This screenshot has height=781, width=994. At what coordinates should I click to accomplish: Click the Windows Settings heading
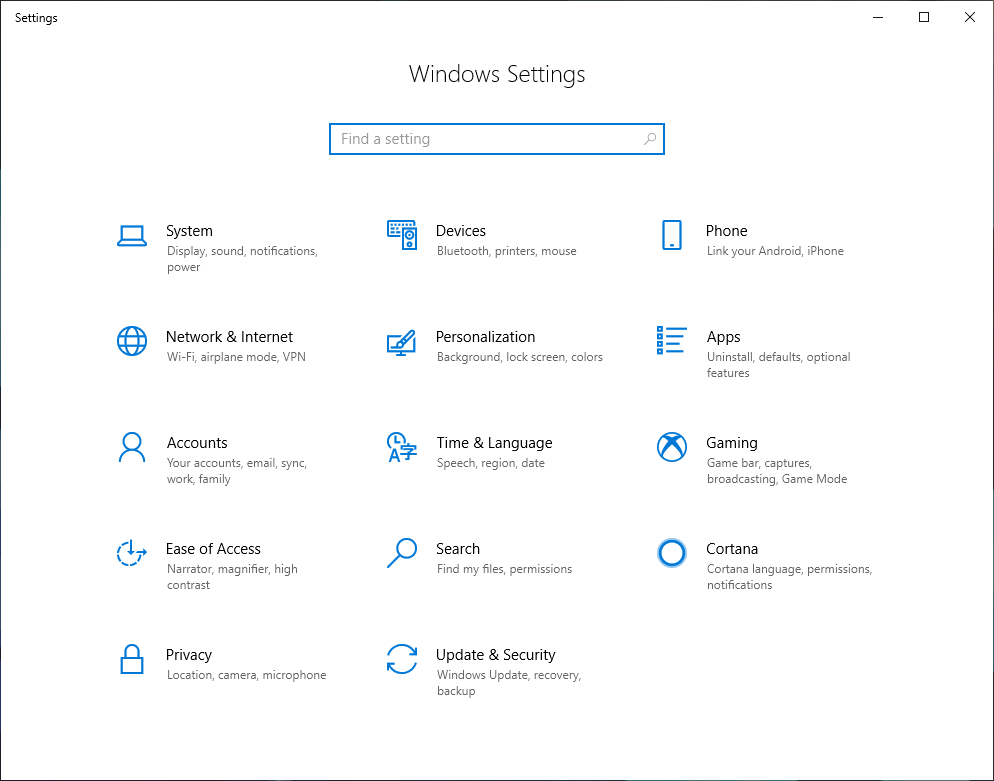tap(496, 74)
